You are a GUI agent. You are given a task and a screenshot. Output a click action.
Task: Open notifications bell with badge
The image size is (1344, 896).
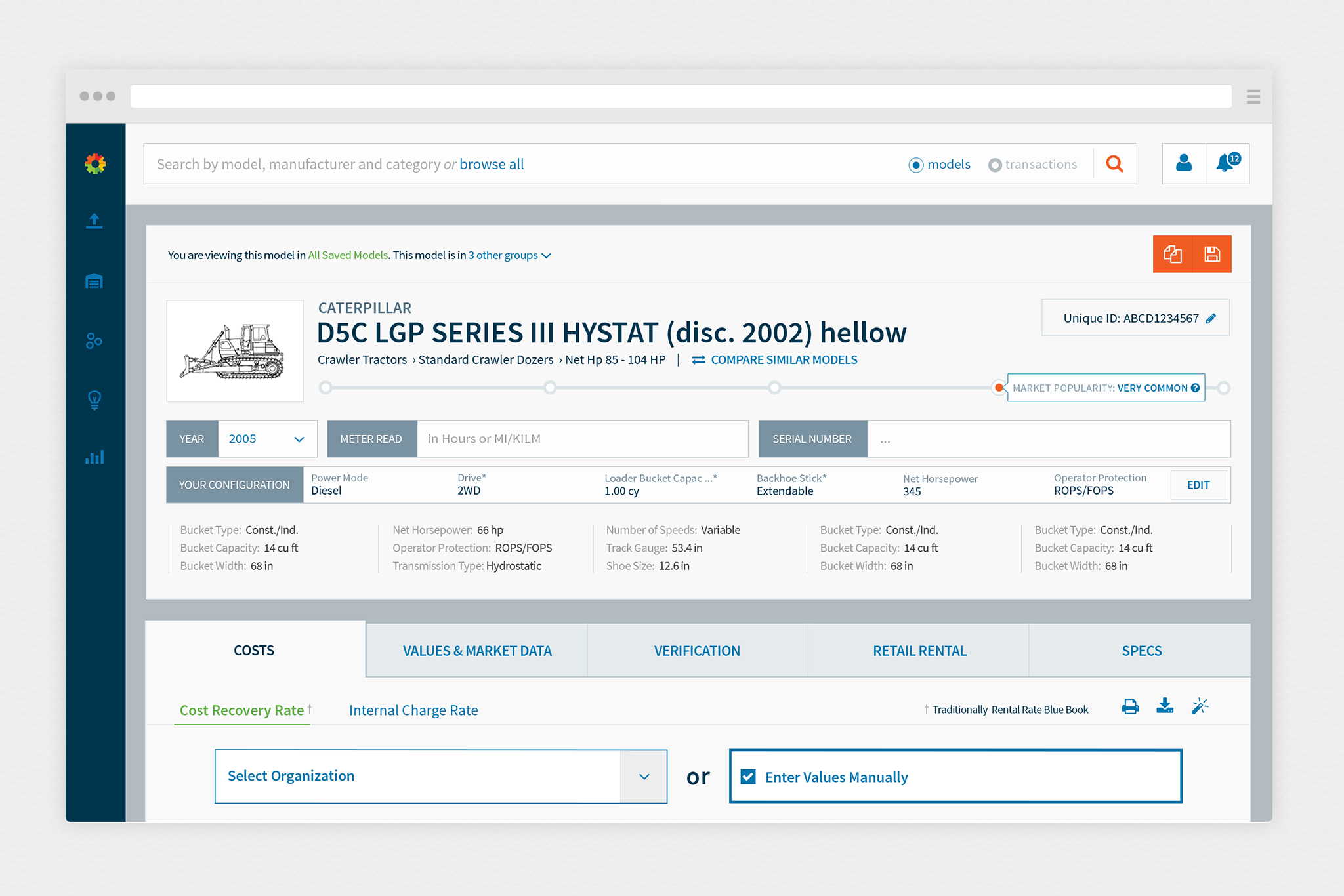1227,163
